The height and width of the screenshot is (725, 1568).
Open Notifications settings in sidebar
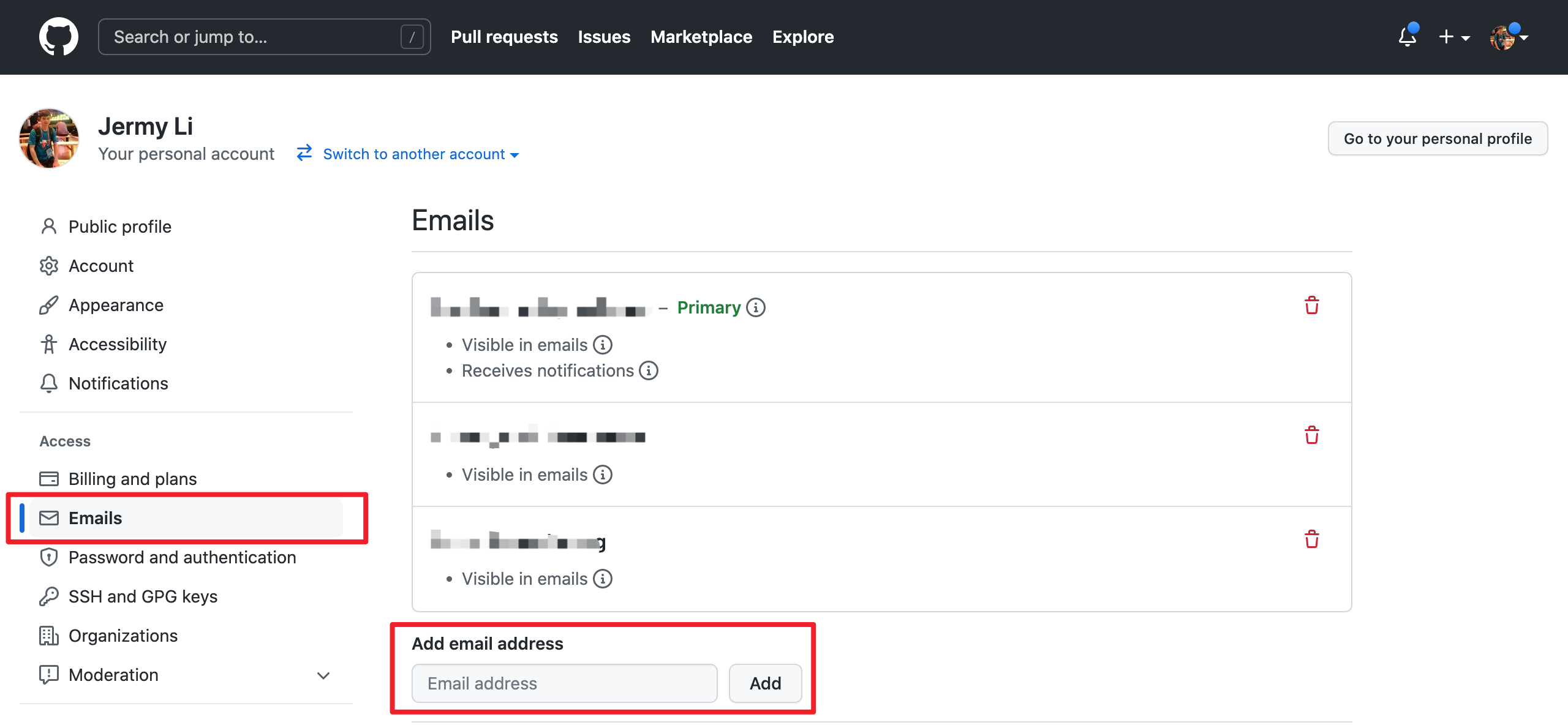tap(118, 383)
